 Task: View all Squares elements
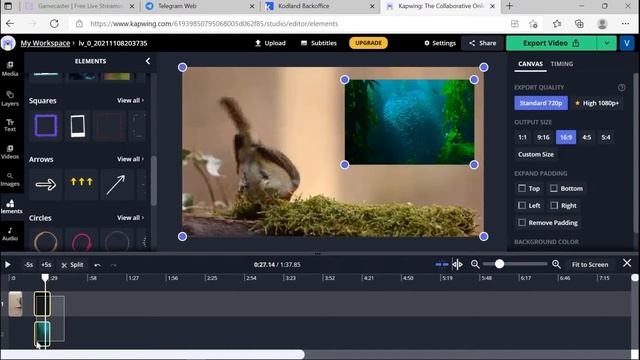pyautogui.click(x=130, y=100)
